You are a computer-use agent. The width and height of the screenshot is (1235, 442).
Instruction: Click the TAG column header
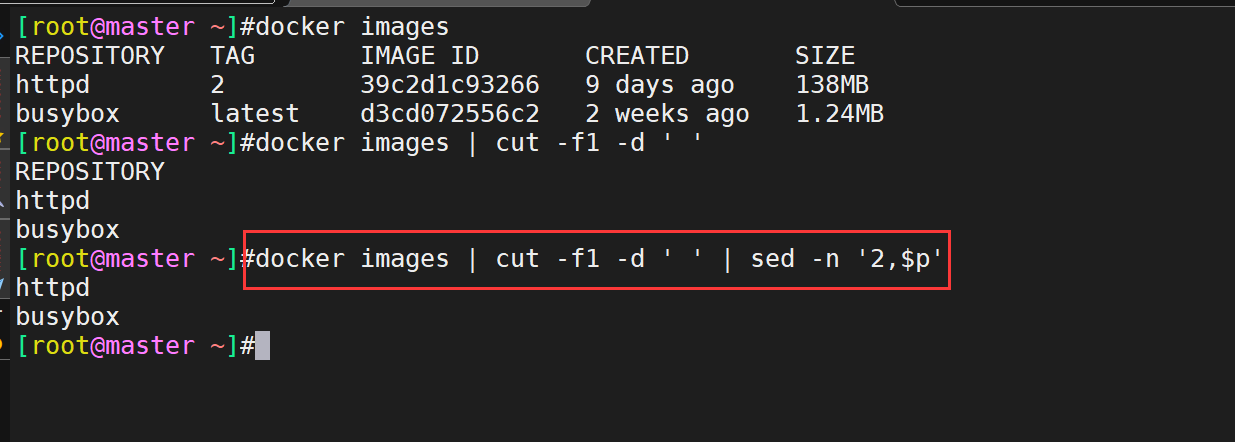point(232,55)
